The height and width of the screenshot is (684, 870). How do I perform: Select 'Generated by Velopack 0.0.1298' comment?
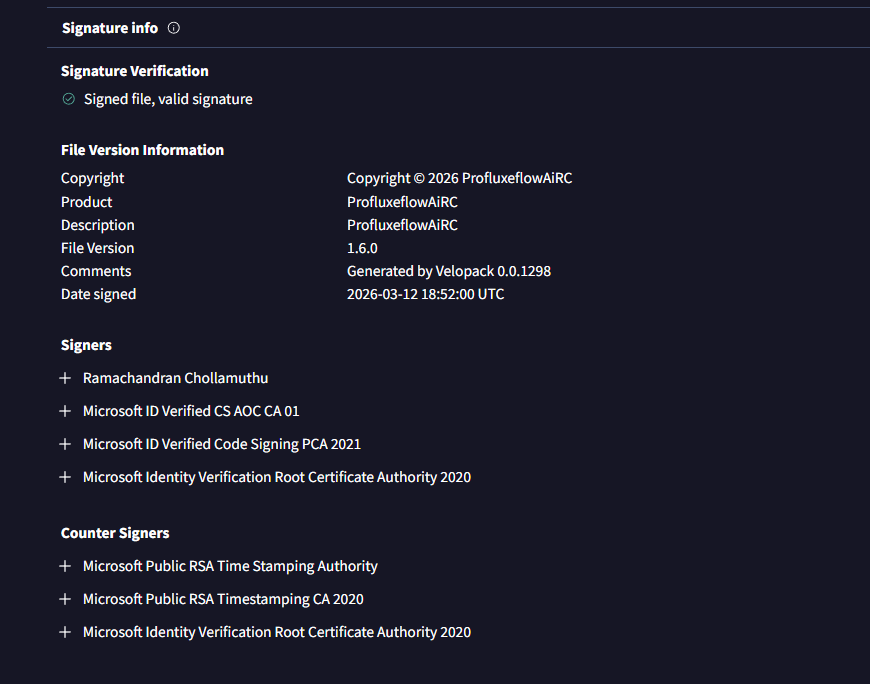pos(449,271)
